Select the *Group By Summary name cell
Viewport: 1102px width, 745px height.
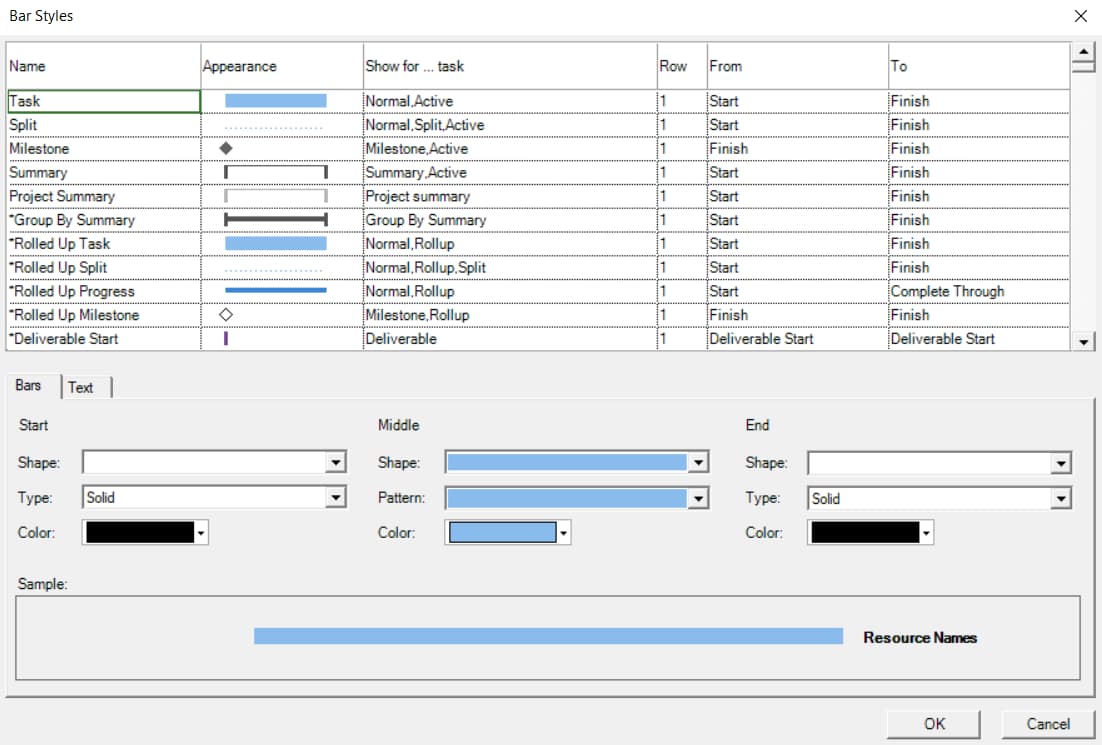pos(104,221)
